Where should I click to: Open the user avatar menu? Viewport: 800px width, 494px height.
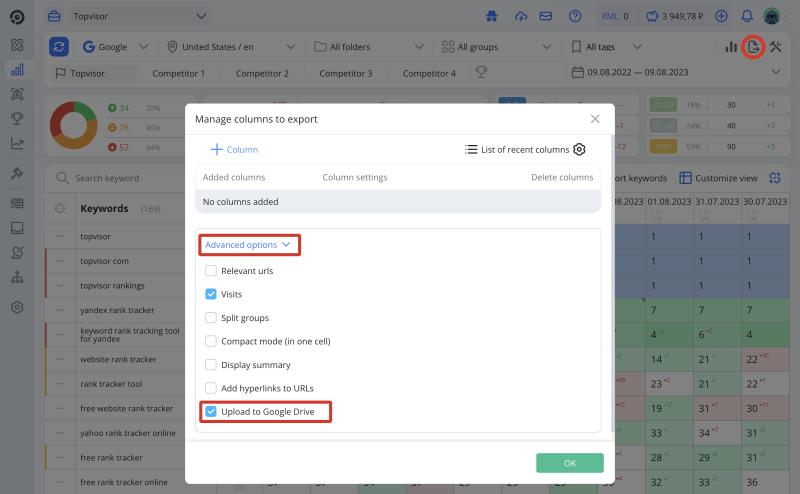tap(772, 16)
